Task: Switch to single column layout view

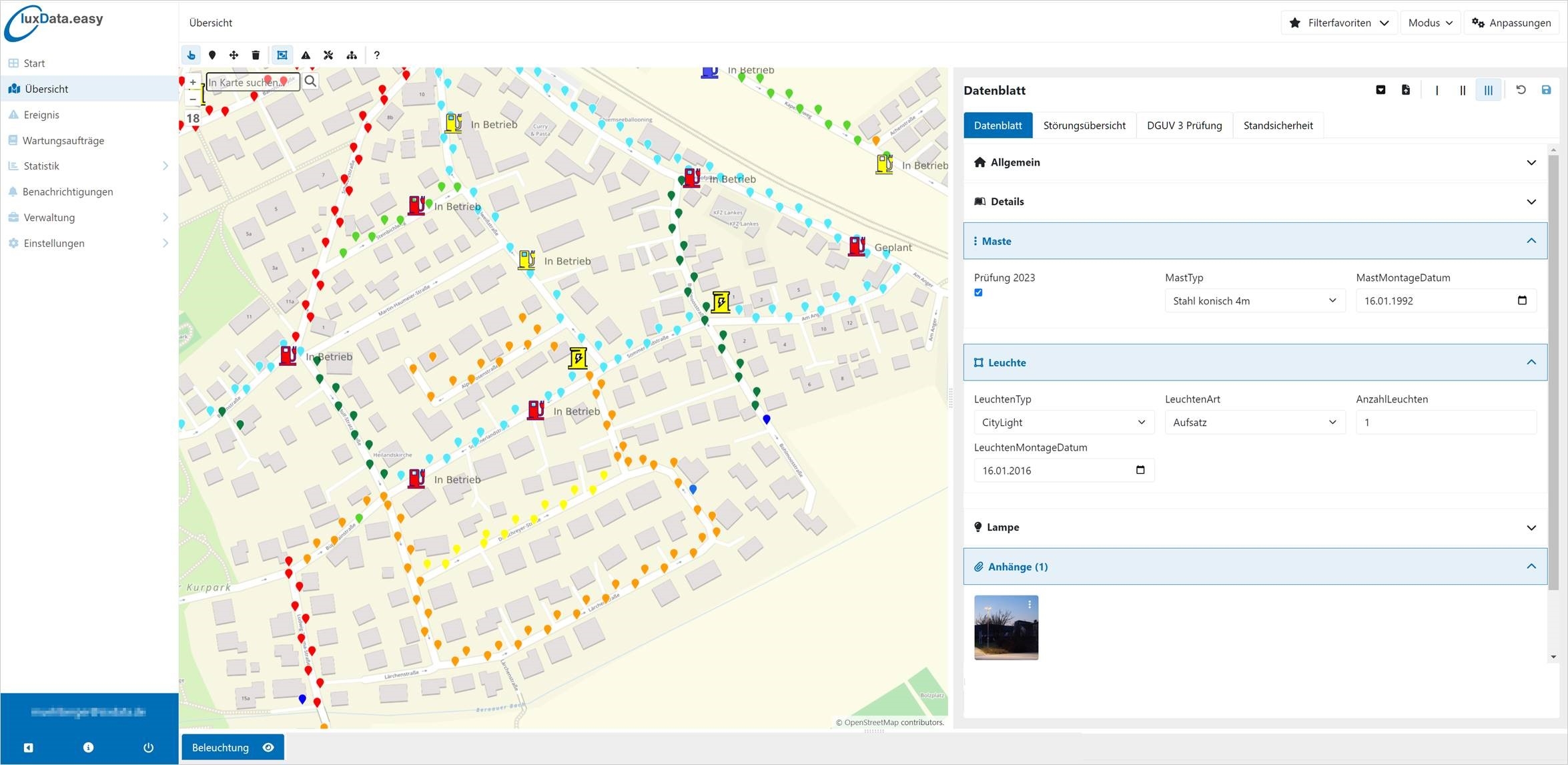Action: coord(1437,90)
